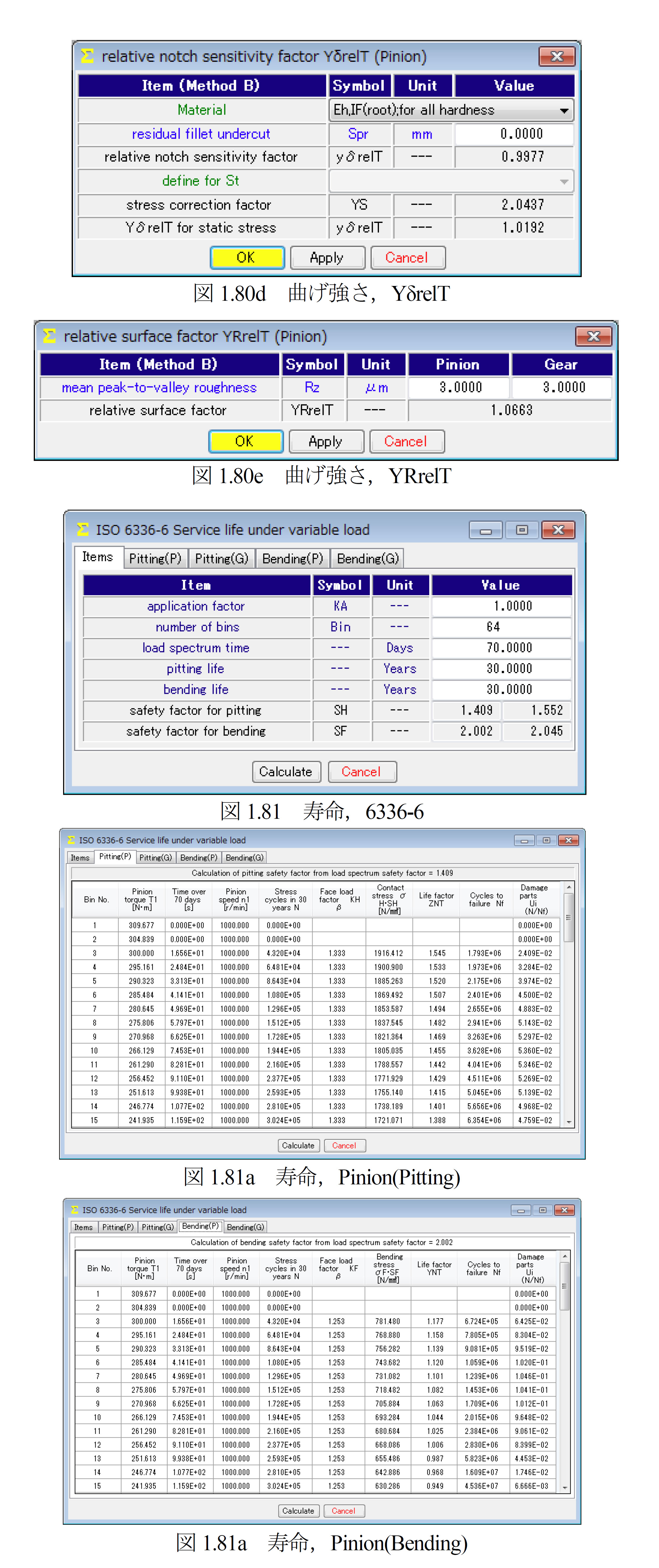Click Calculate in Pinion Pitting window
659x1568 pixels.
point(299,1146)
